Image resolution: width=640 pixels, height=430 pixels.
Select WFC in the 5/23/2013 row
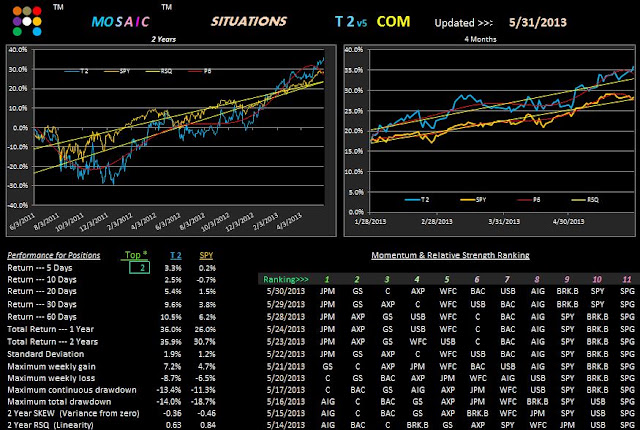[x=418, y=342]
